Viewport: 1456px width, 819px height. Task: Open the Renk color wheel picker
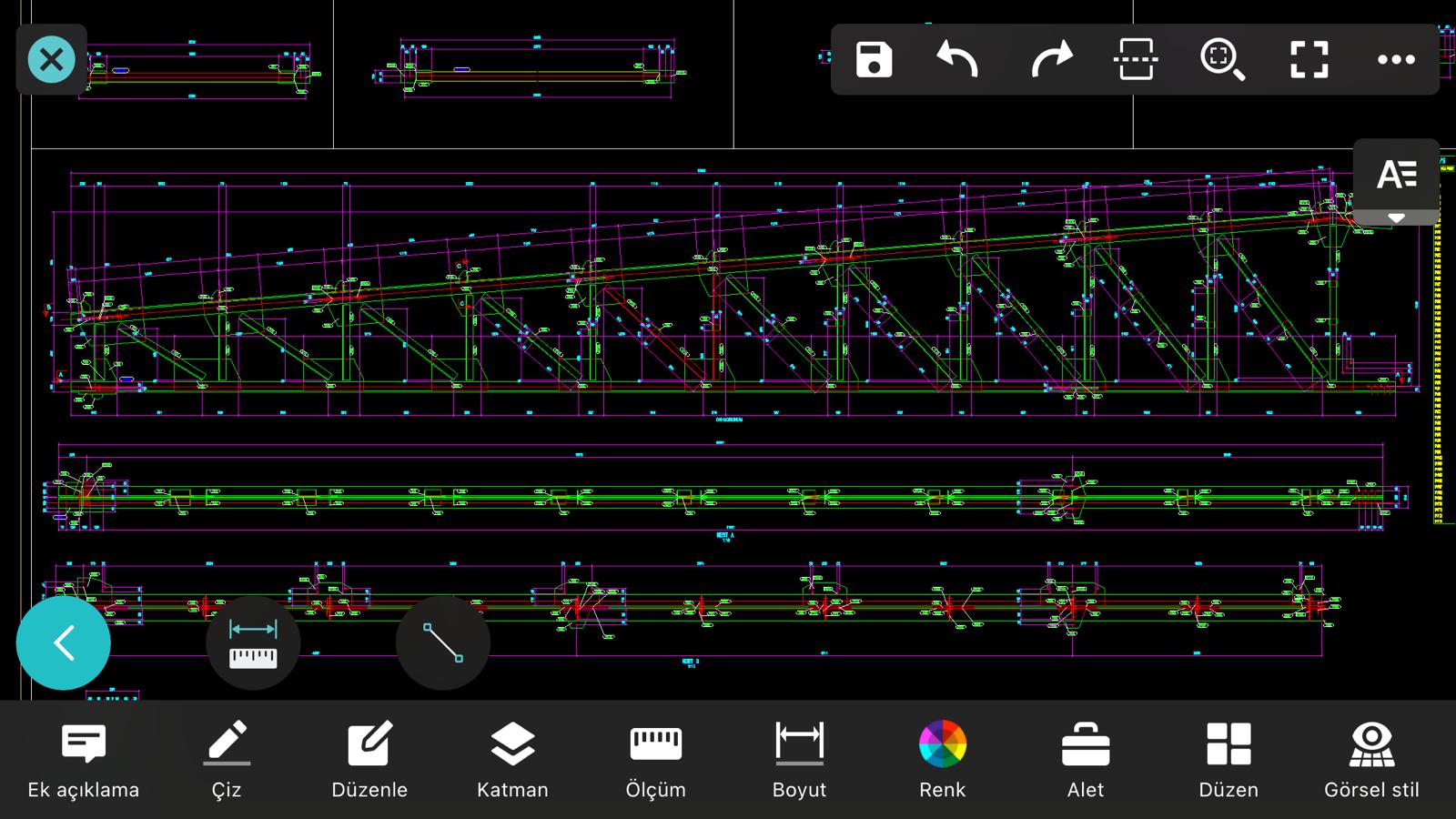click(x=942, y=761)
